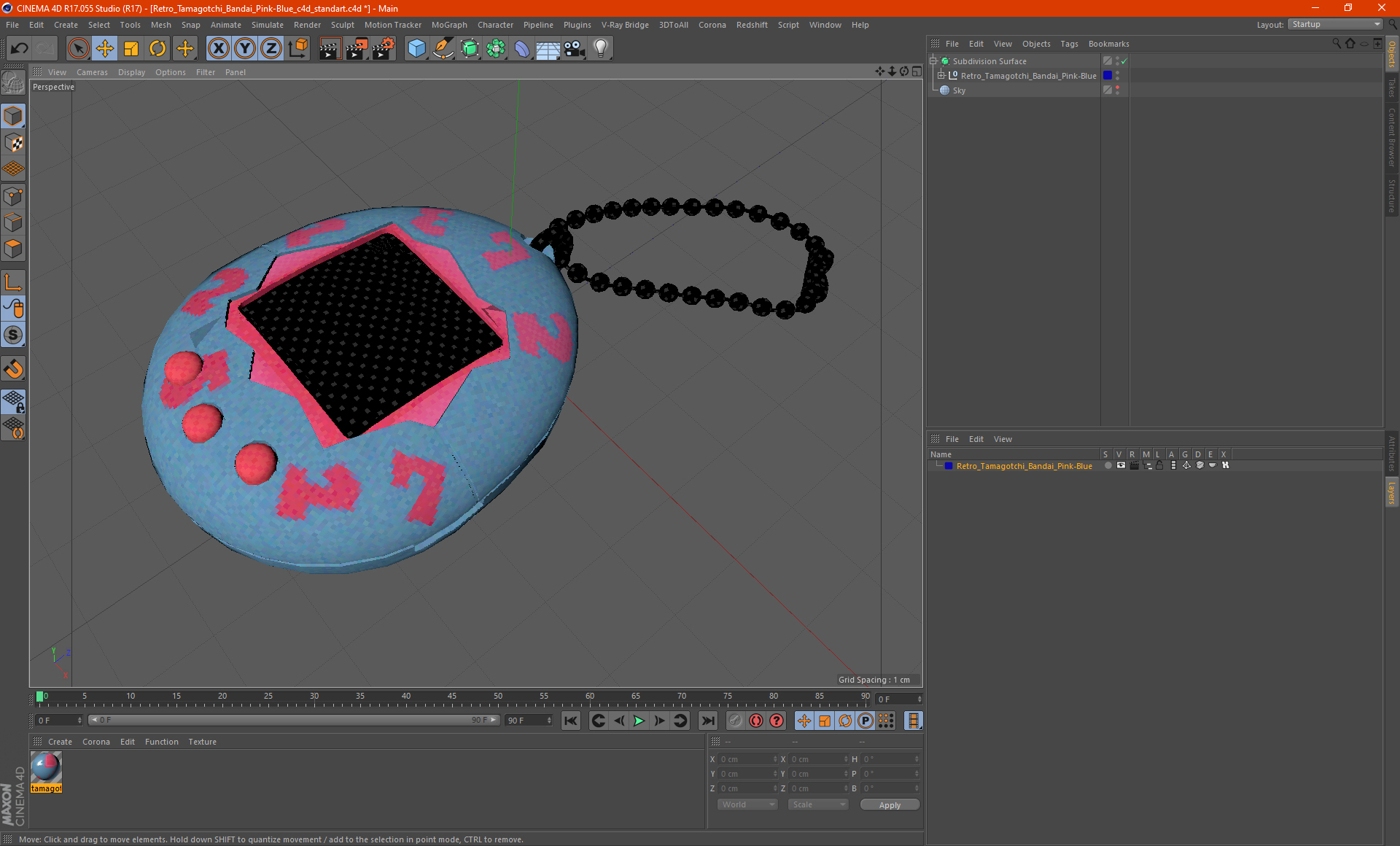Open Bookmarks in Object Manager
Image resolution: width=1400 pixels, height=846 pixels.
(1108, 44)
